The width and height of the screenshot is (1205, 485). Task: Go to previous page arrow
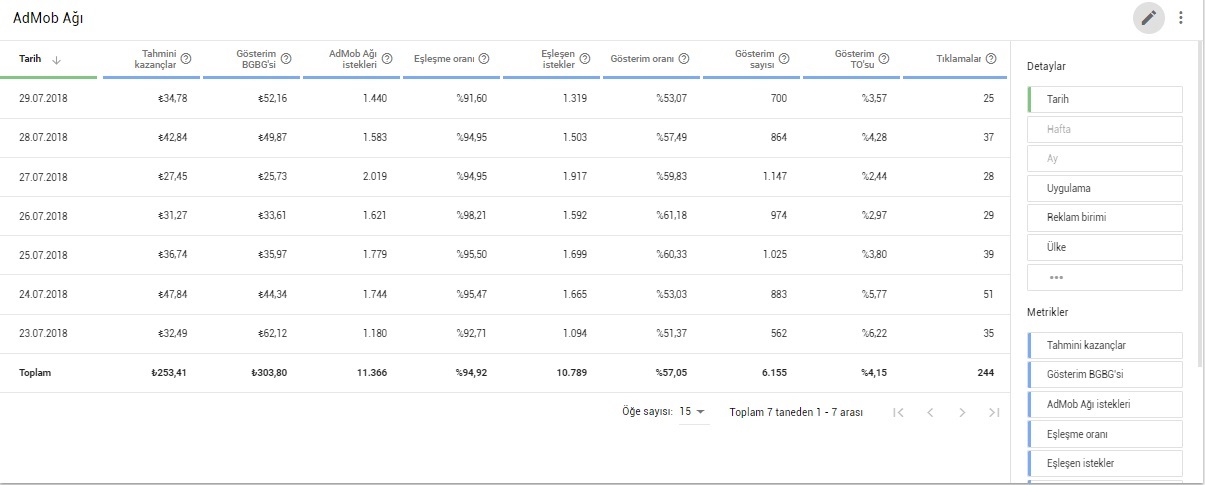[930, 412]
